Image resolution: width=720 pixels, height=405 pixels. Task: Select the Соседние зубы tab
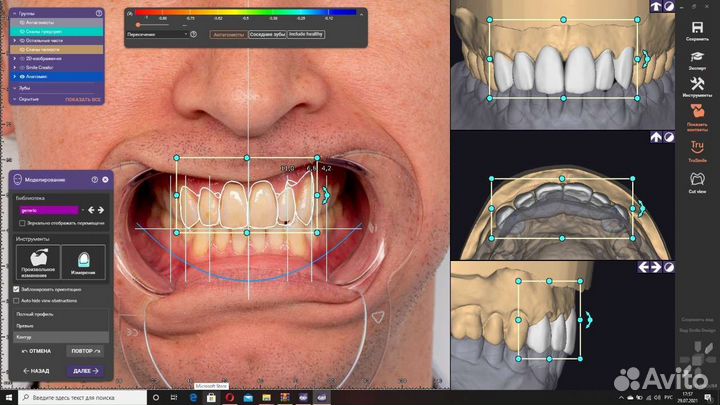(267, 34)
